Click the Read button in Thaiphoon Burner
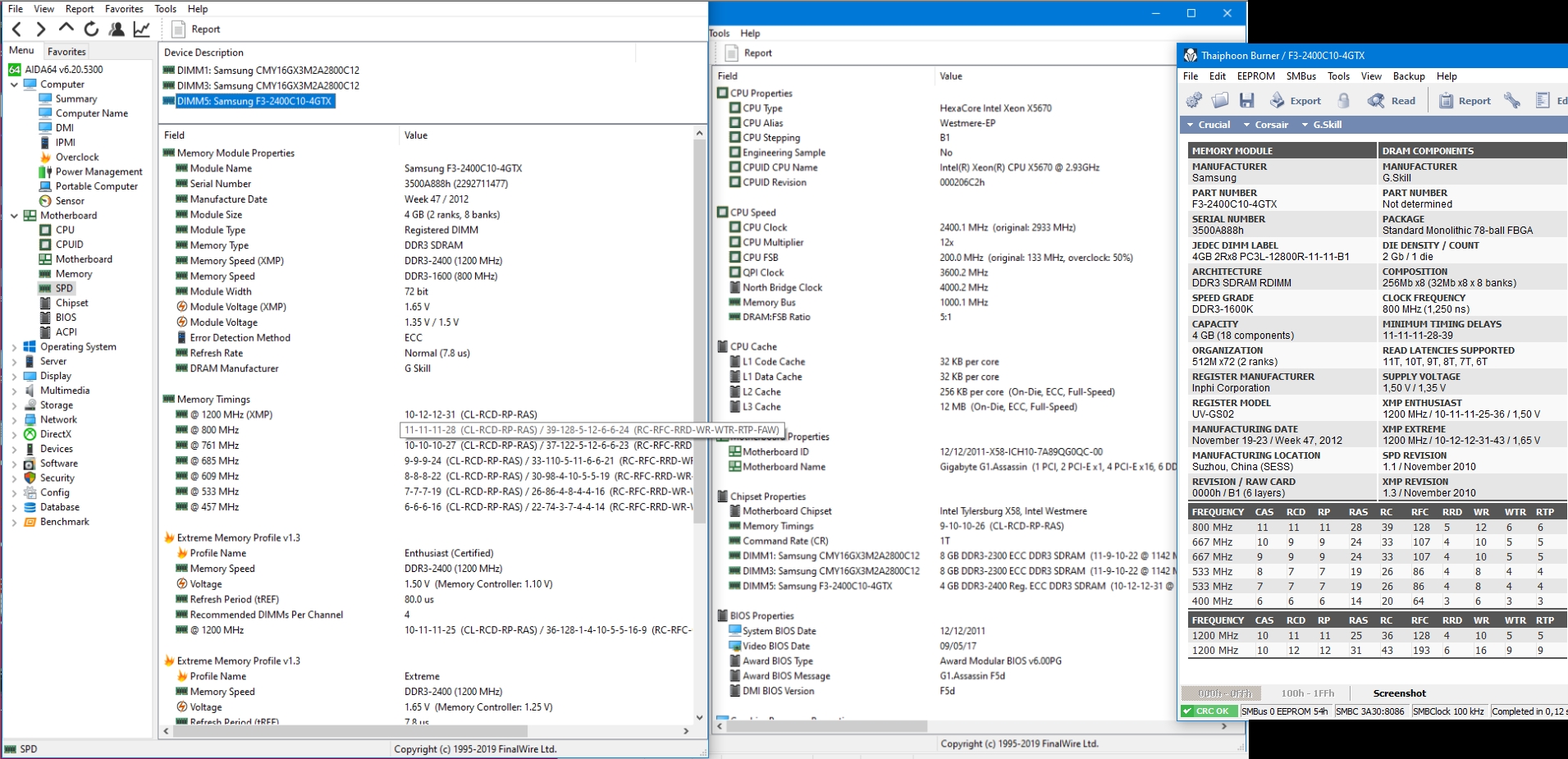This screenshot has height=759, width=1568. tap(1392, 101)
